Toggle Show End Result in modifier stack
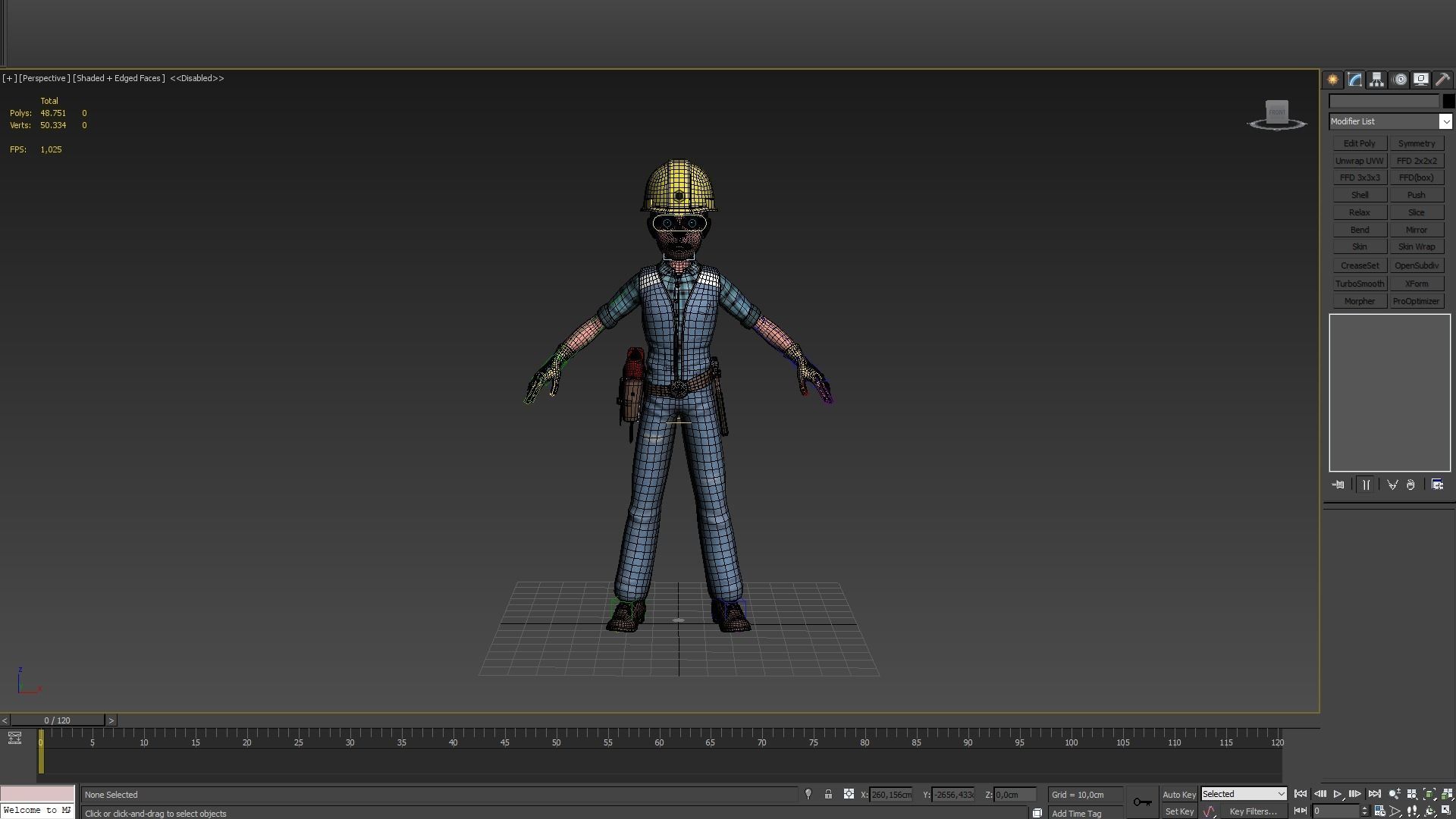The image size is (1456, 819). [1366, 485]
